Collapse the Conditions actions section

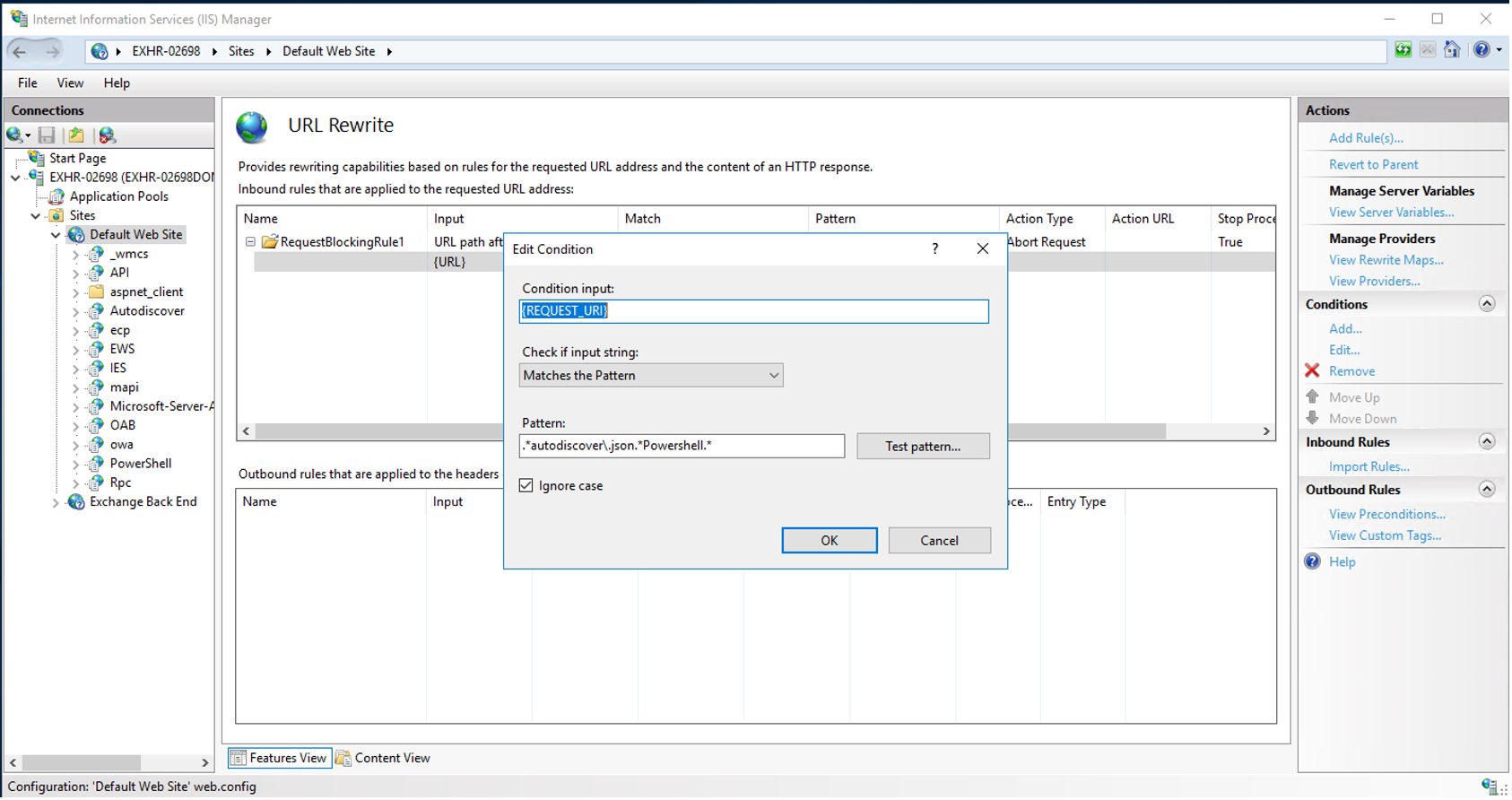1488,304
